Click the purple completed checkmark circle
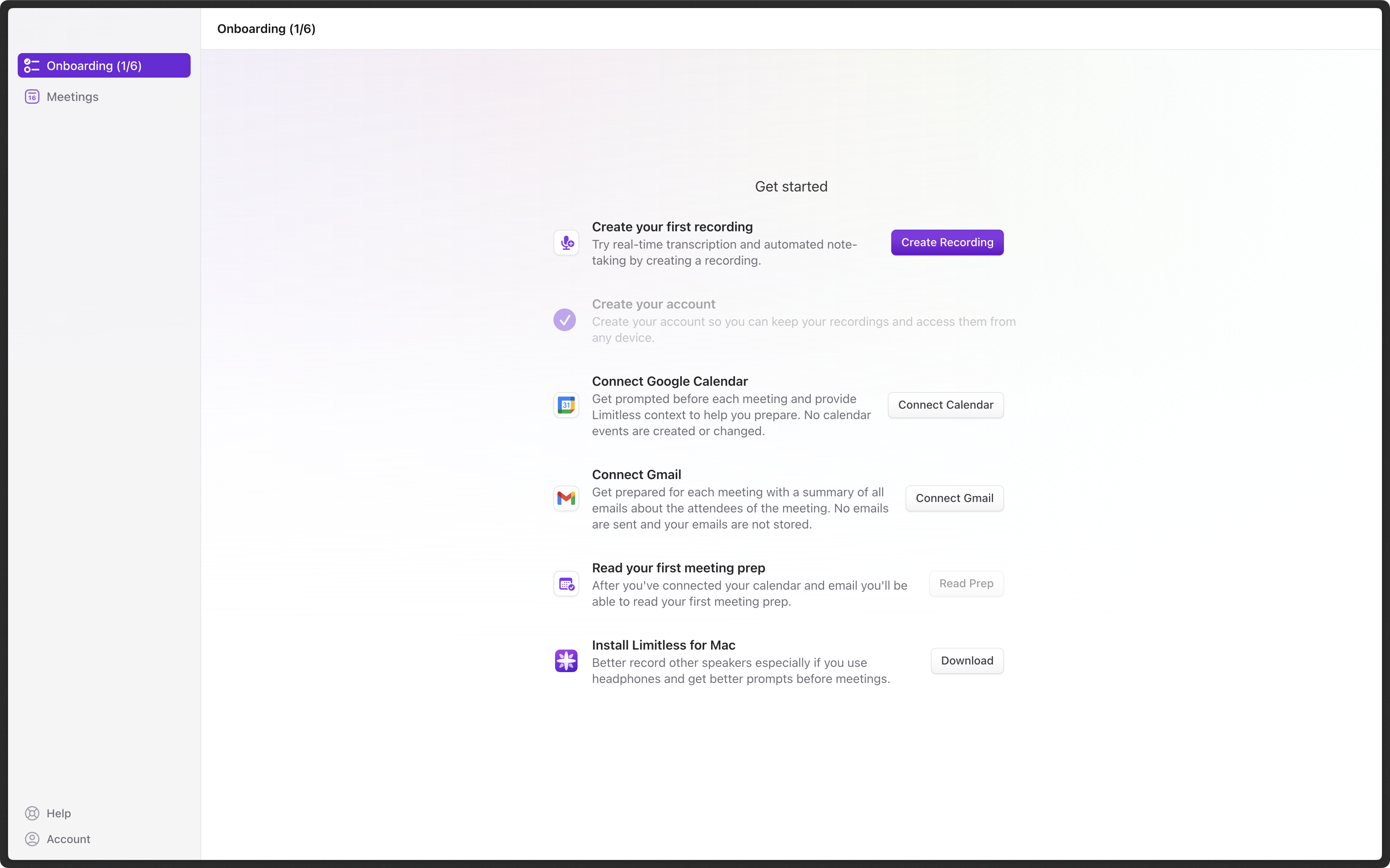This screenshot has height=868, width=1390. click(564, 320)
